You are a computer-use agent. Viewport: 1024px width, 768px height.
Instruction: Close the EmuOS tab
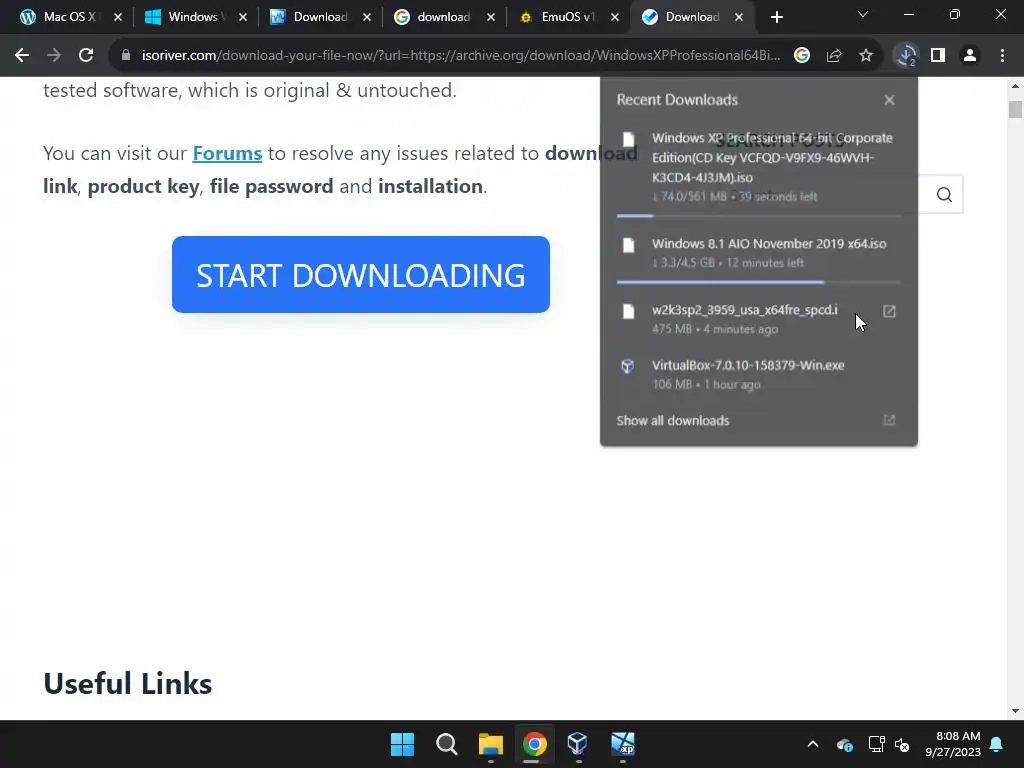(x=615, y=17)
